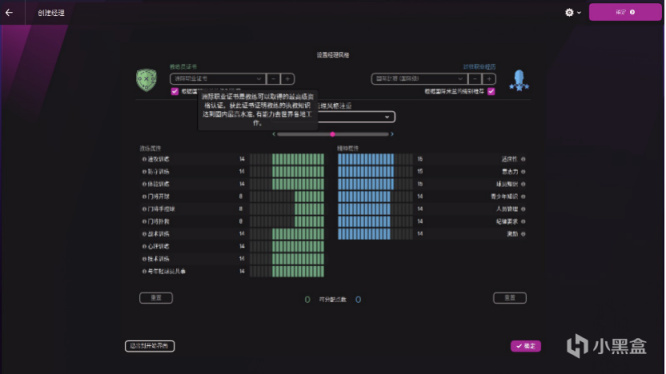
Task: Open info icon beside 适应性
Action: 523,159
